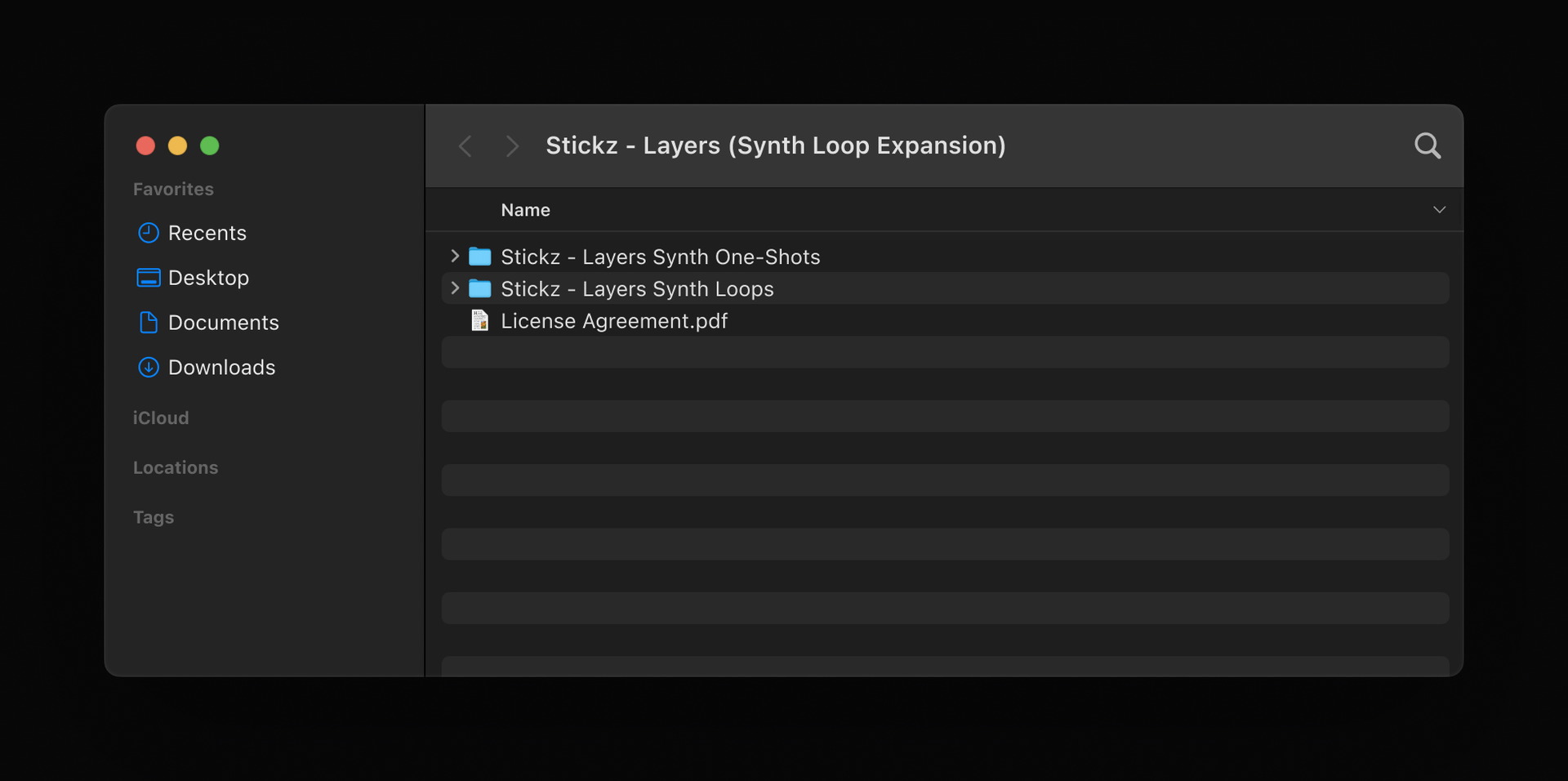
Task: Open Downloads in the sidebar
Action: click(x=221, y=368)
